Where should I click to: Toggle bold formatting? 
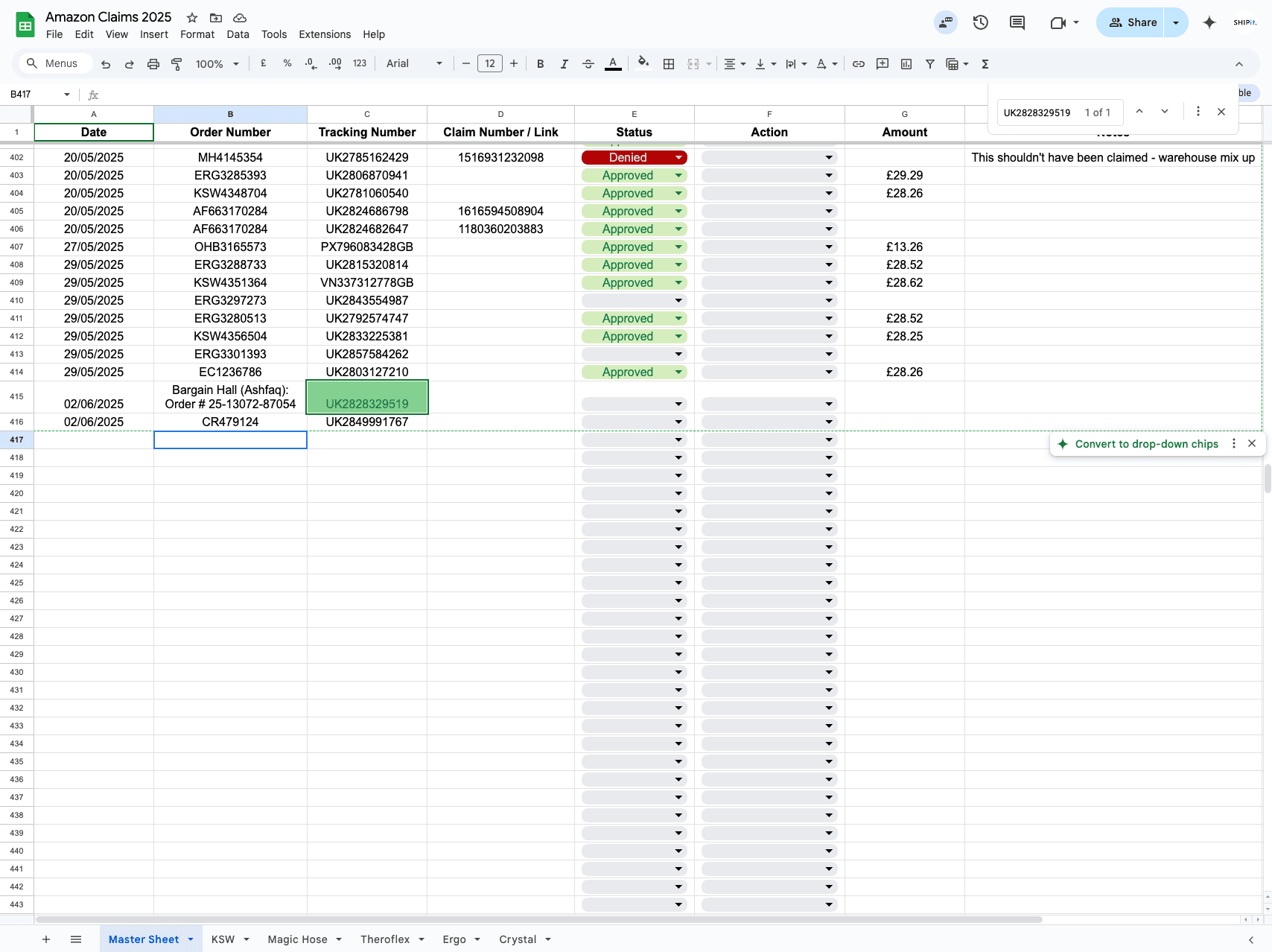tap(541, 64)
